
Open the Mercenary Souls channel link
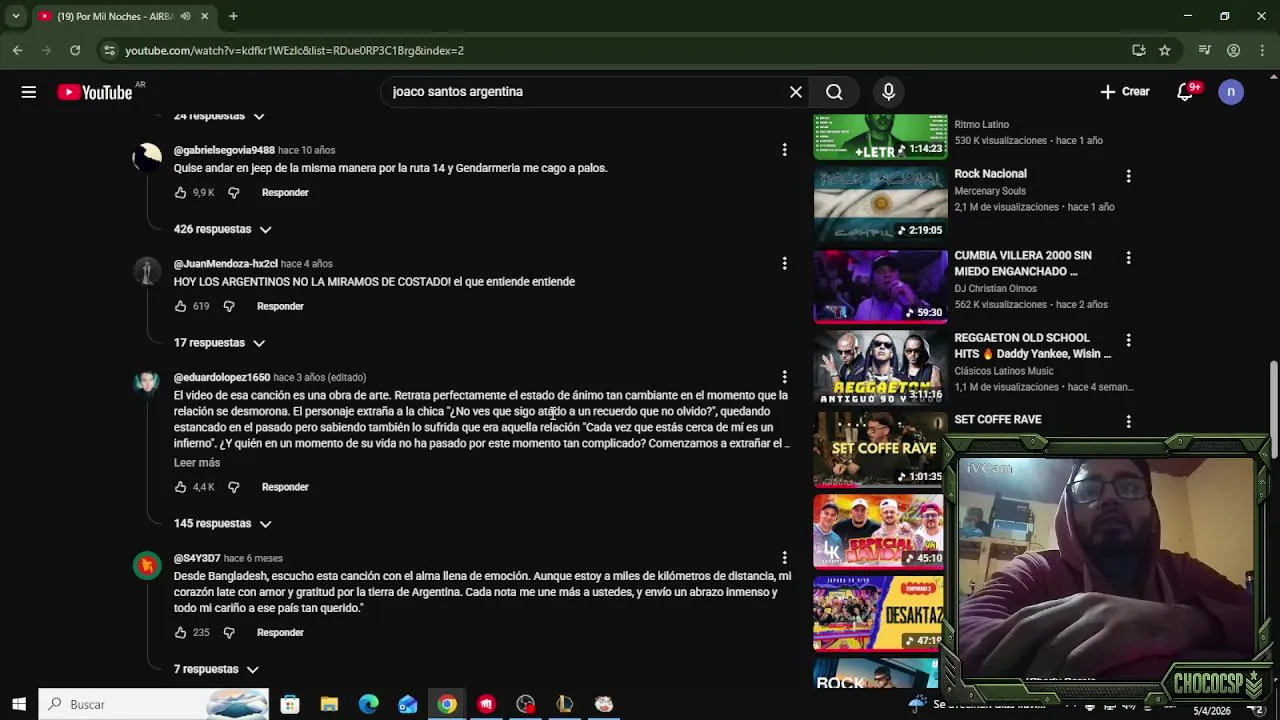(990, 191)
